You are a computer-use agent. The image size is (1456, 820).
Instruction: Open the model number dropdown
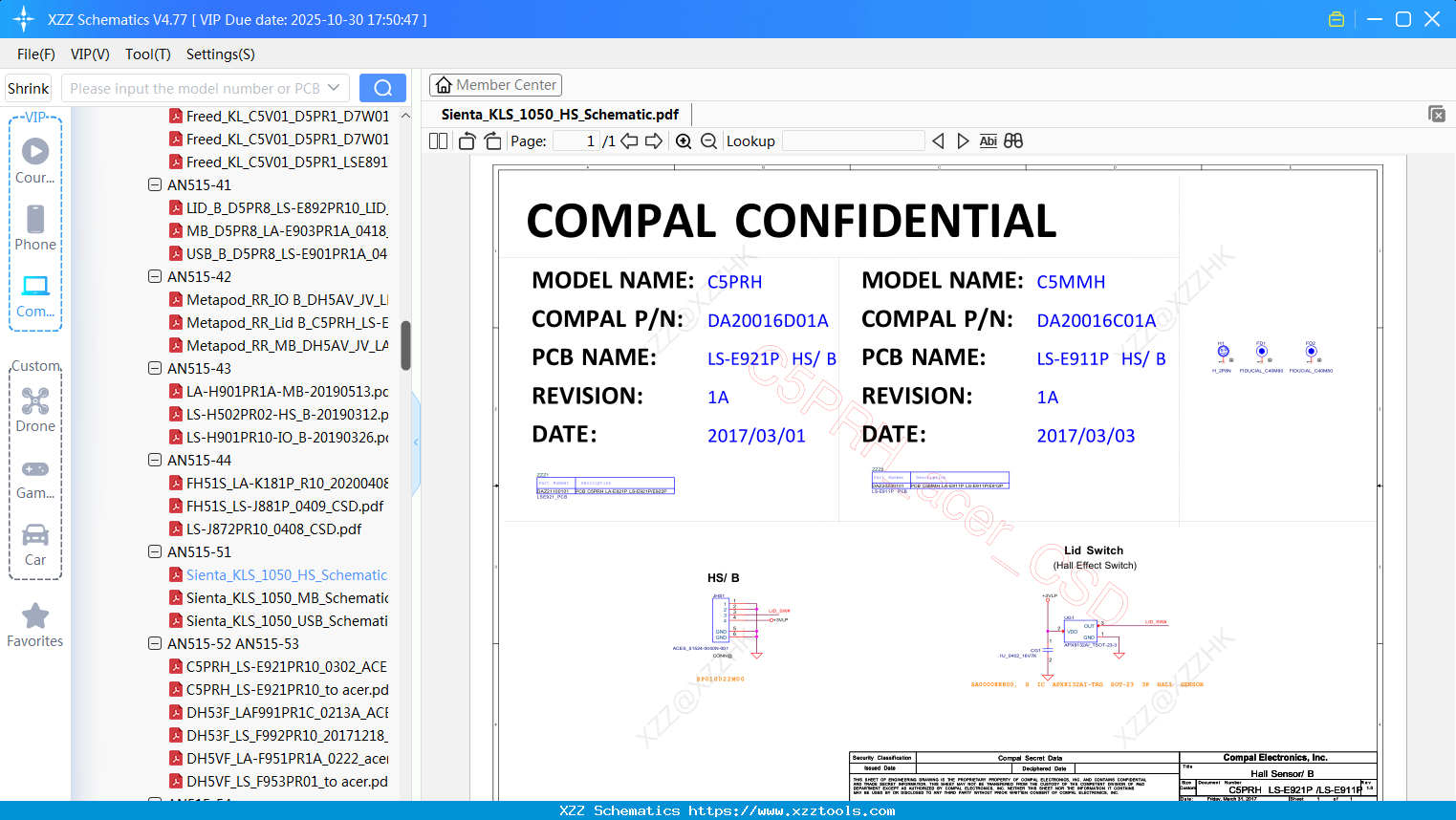[334, 88]
